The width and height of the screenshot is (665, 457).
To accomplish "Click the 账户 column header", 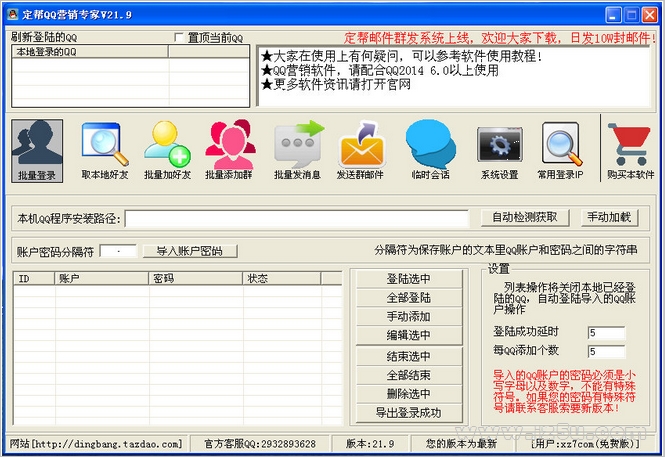I will click(x=102, y=279).
